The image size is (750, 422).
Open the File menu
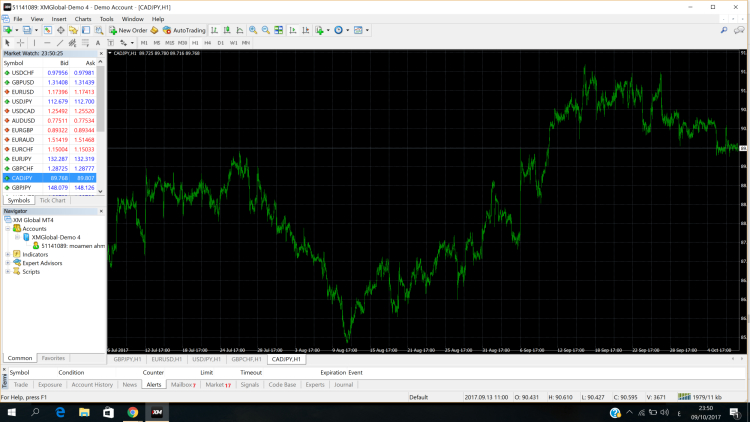click(x=18, y=19)
